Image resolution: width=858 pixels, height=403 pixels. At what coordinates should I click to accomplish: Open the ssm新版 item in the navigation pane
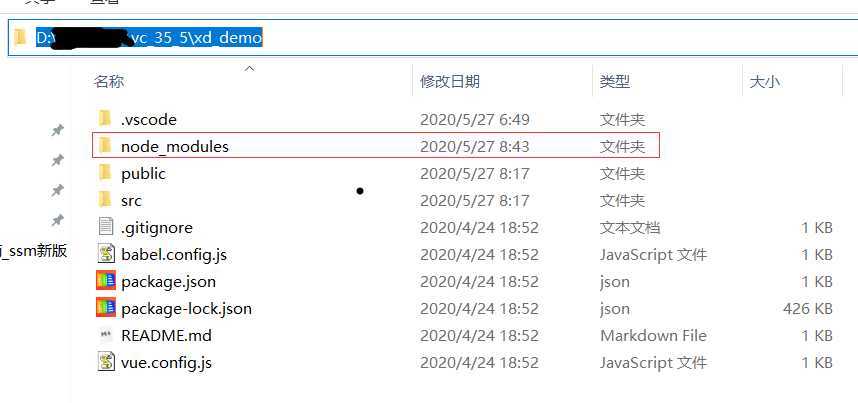pyautogui.click(x=34, y=251)
